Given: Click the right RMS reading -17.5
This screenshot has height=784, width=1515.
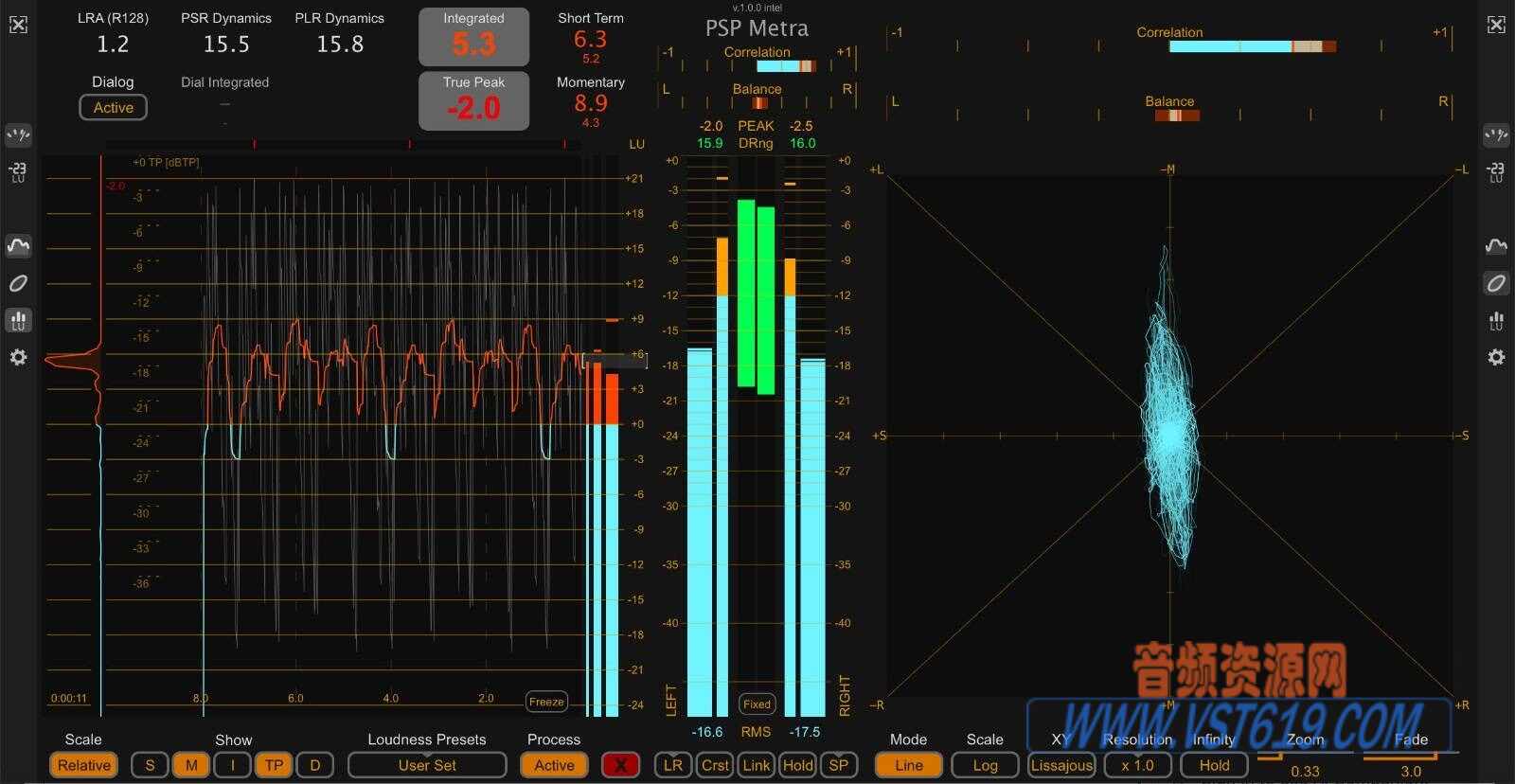Looking at the screenshot, I should [805, 732].
